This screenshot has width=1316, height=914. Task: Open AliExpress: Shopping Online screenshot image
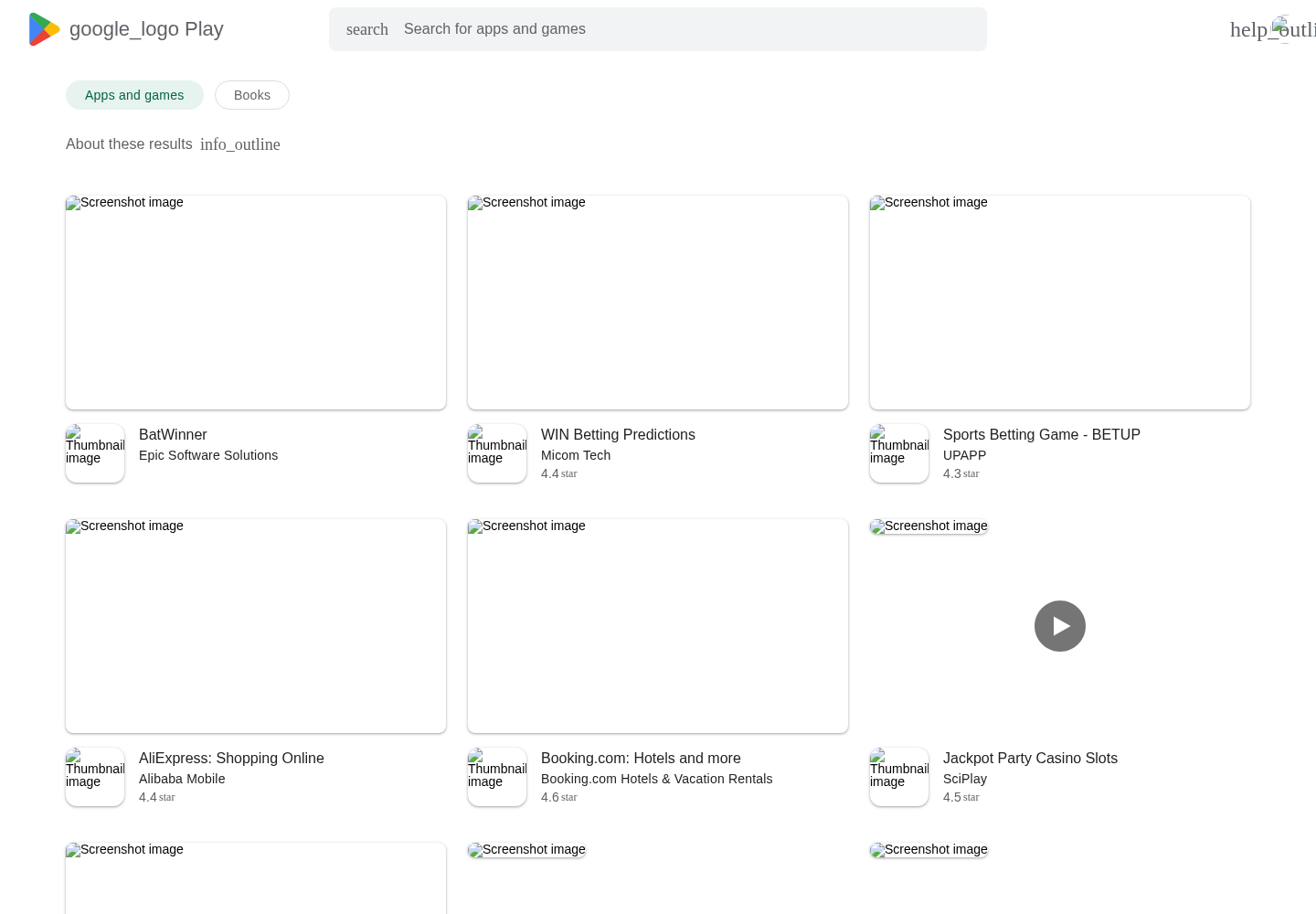point(256,626)
